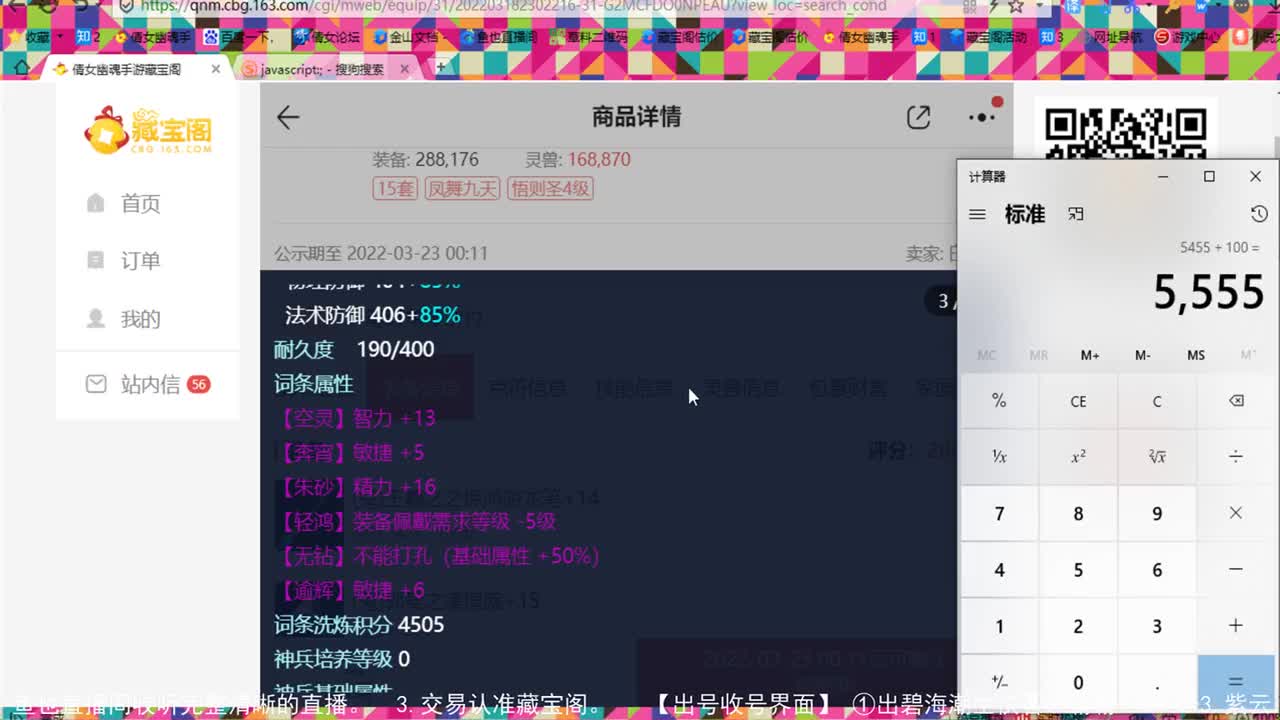Click the equals key
Screen dimensions: 1280x720
pyautogui.click(x=1236, y=680)
